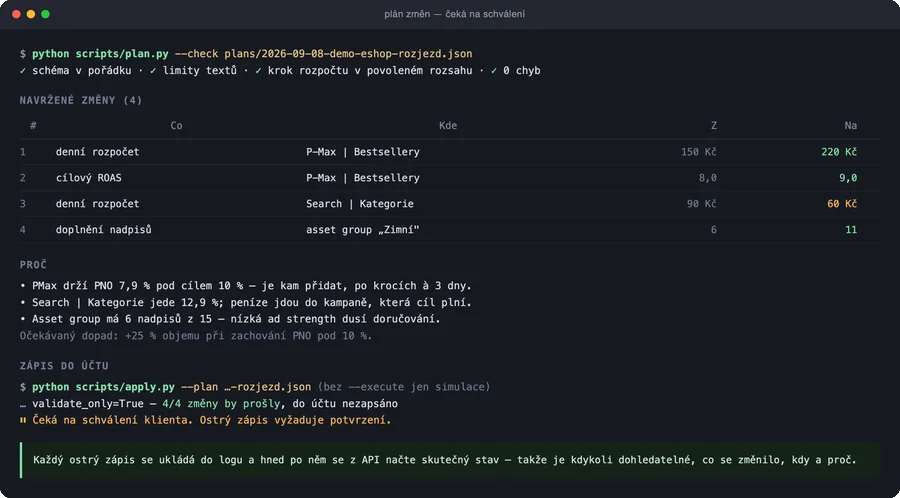The image size is (900, 498).
Task: Click the yellow minimize window button
Action: coord(31,14)
